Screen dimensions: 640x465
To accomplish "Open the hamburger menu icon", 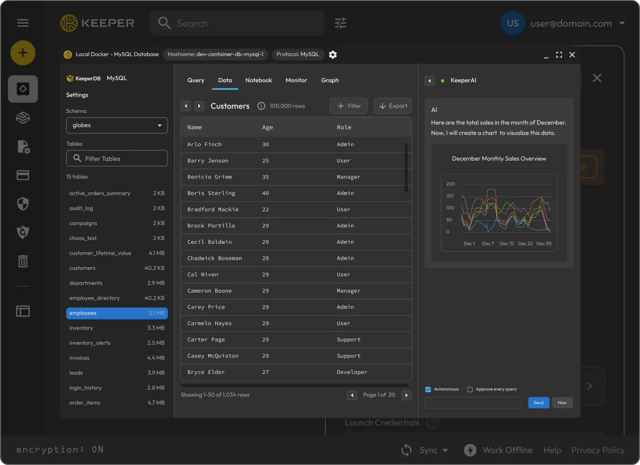I will pyautogui.click(x=23, y=23).
